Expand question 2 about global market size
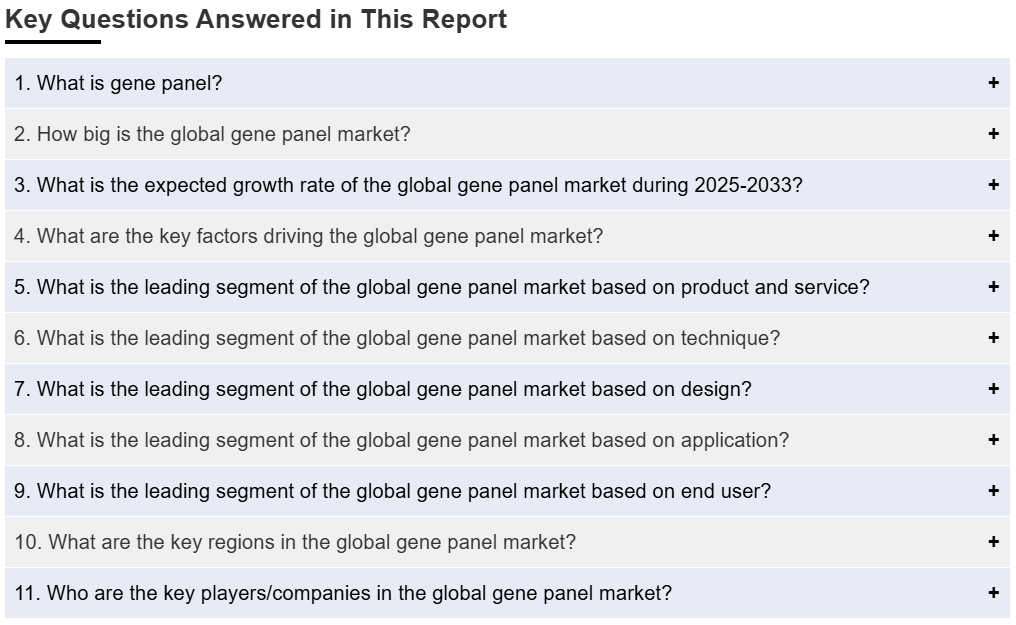Viewport: 1016px width, 625px height. 507,134
